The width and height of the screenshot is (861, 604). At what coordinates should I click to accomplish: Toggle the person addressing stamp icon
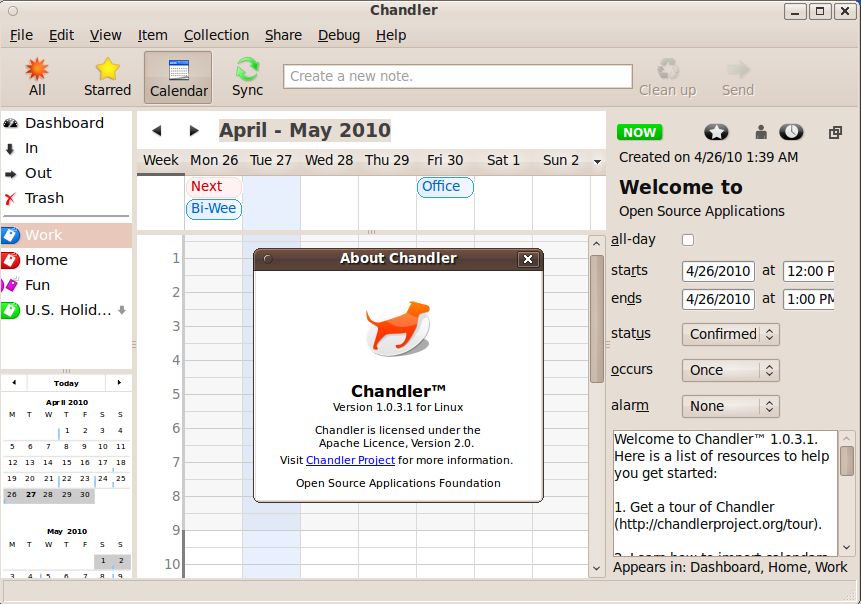point(761,132)
